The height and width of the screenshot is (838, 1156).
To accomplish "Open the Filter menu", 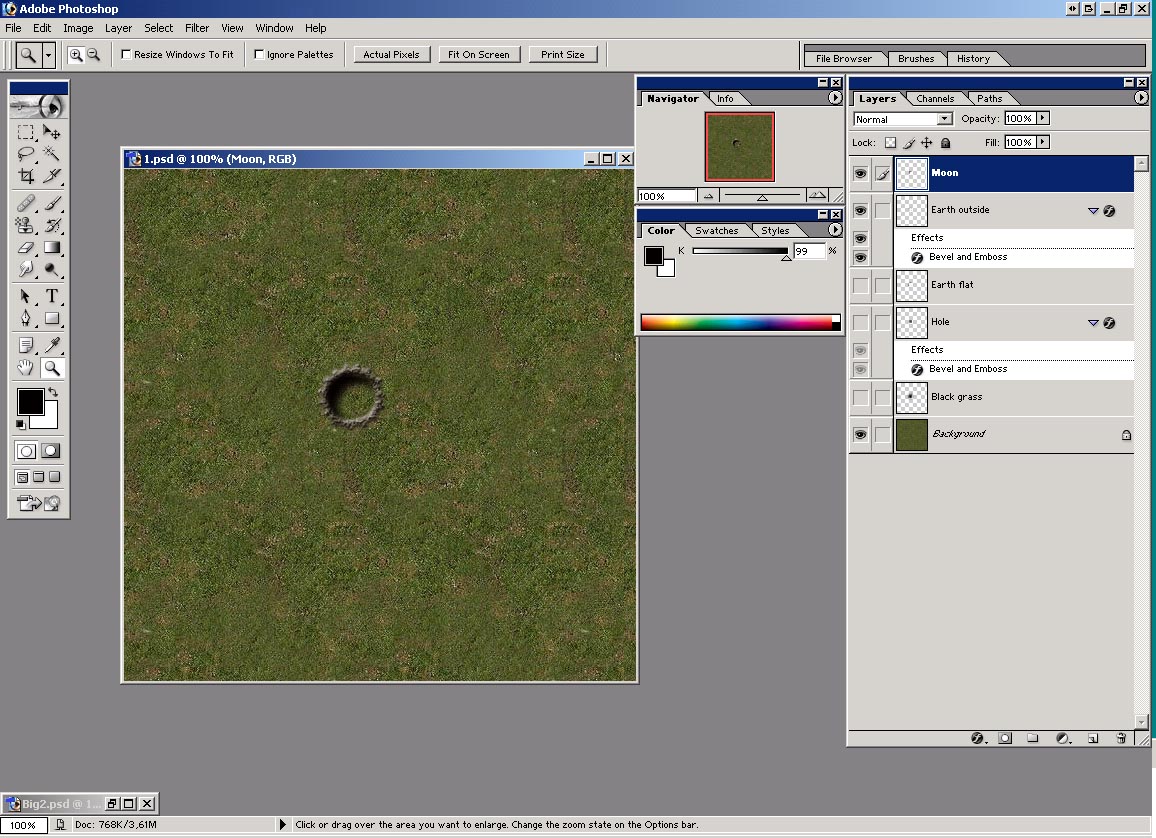I will click(x=197, y=28).
